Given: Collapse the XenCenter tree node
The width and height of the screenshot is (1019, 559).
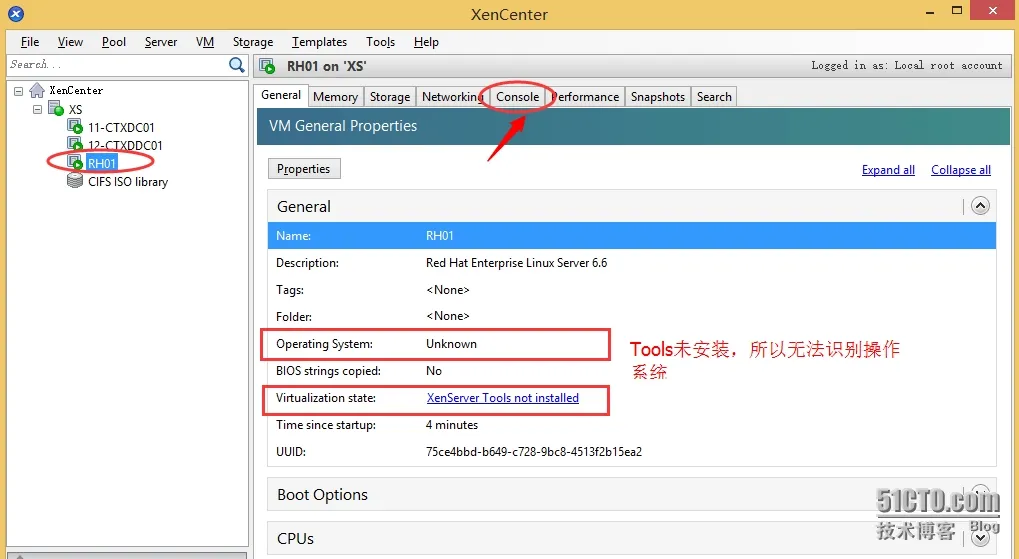Looking at the screenshot, I should 18,91.
